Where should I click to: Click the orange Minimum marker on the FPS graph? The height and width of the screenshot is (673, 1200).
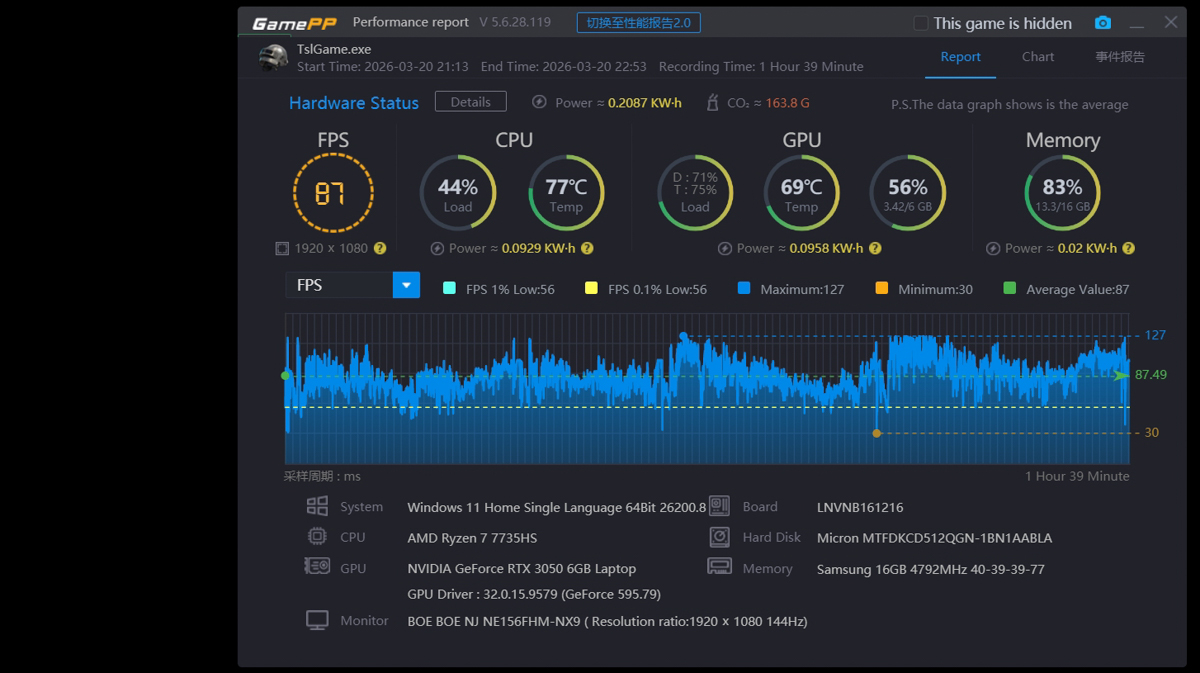876,433
